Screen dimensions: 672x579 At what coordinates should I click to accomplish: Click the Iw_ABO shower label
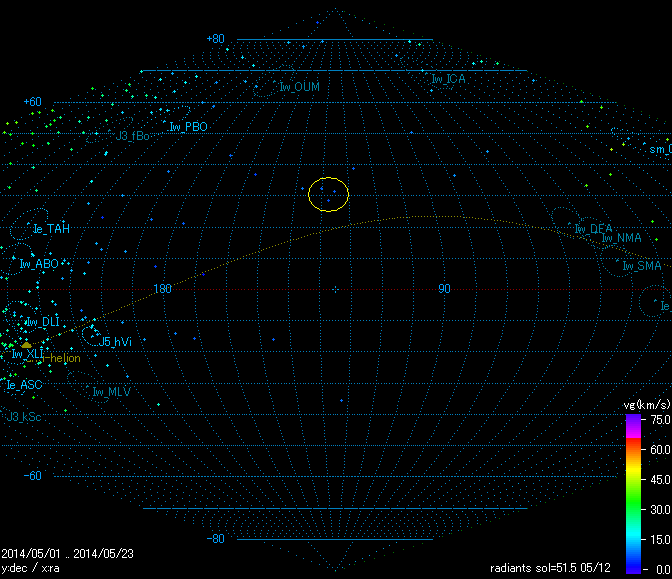[39, 264]
